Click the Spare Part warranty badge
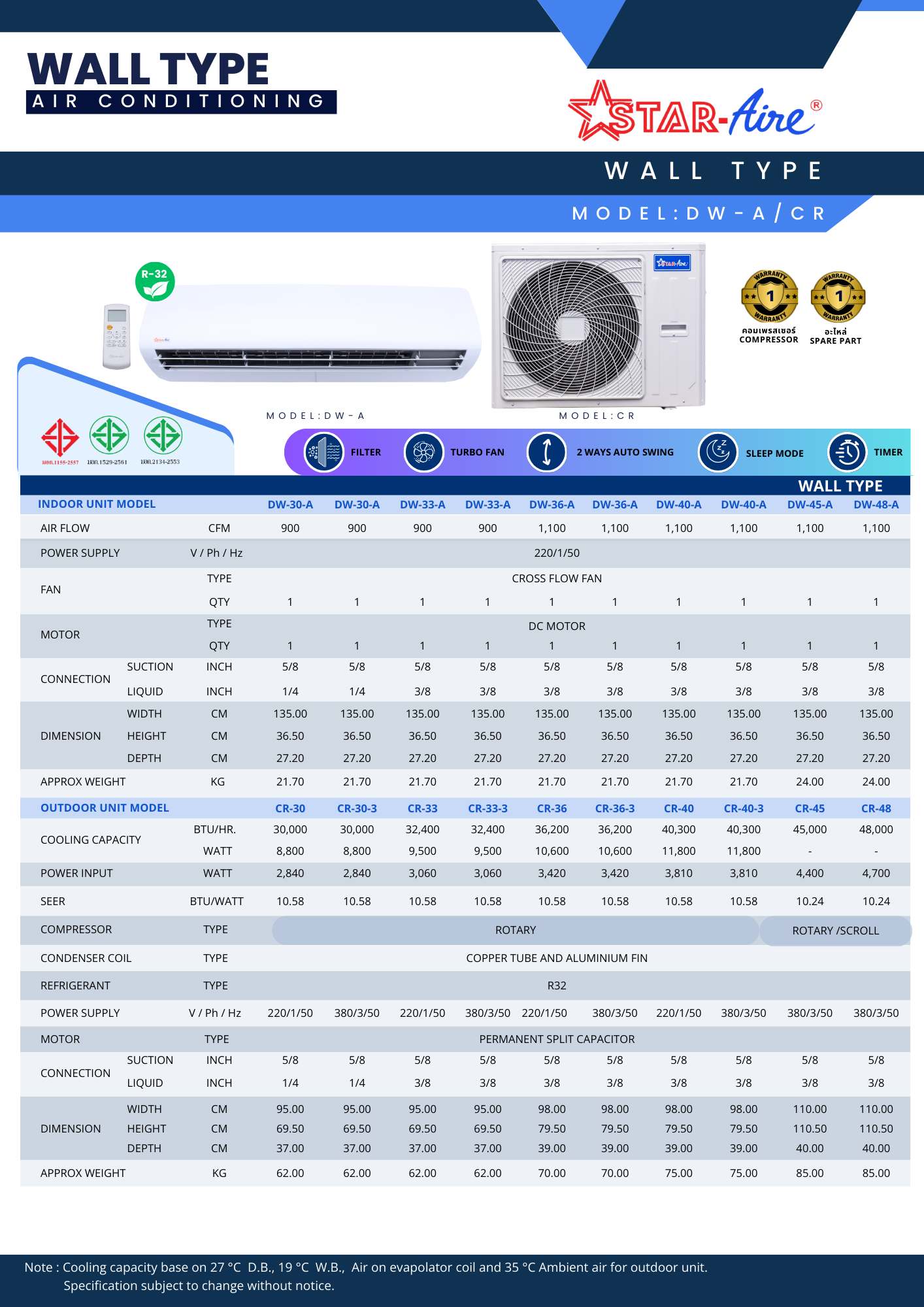924x1307 pixels. pyautogui.click(x=837, y=297)
